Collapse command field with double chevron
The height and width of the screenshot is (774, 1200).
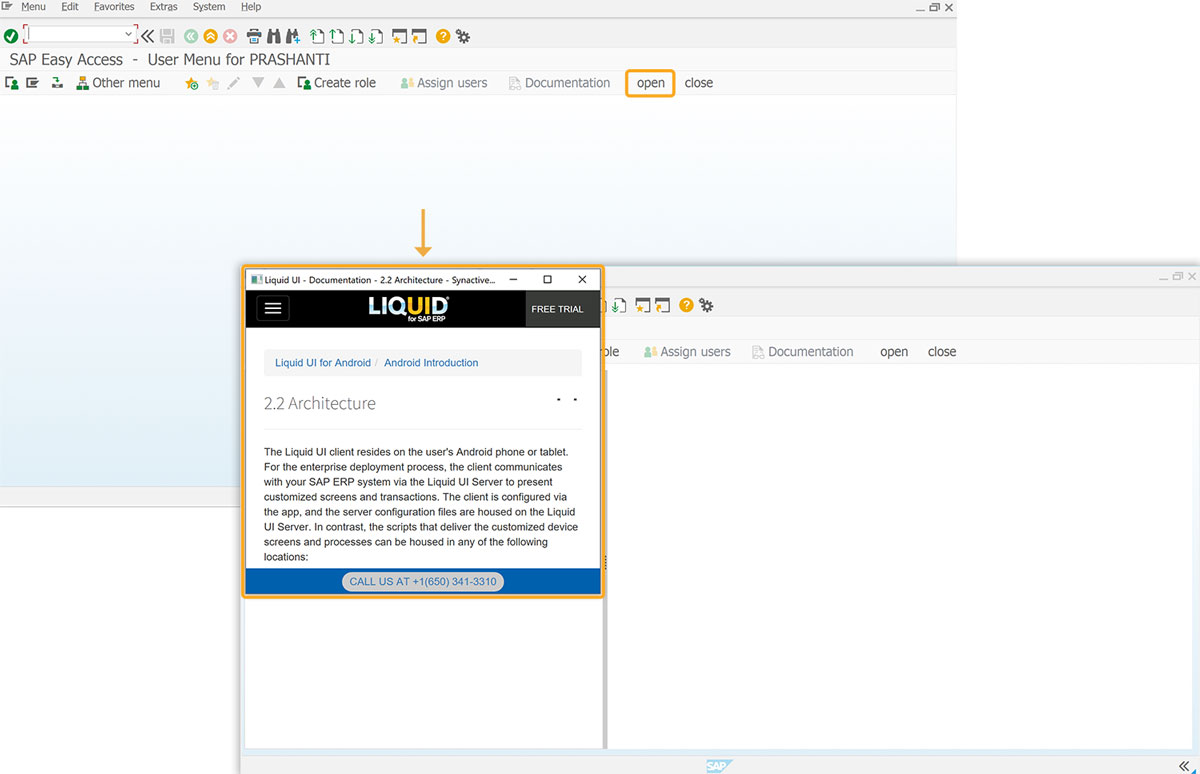tap(147, 36)
